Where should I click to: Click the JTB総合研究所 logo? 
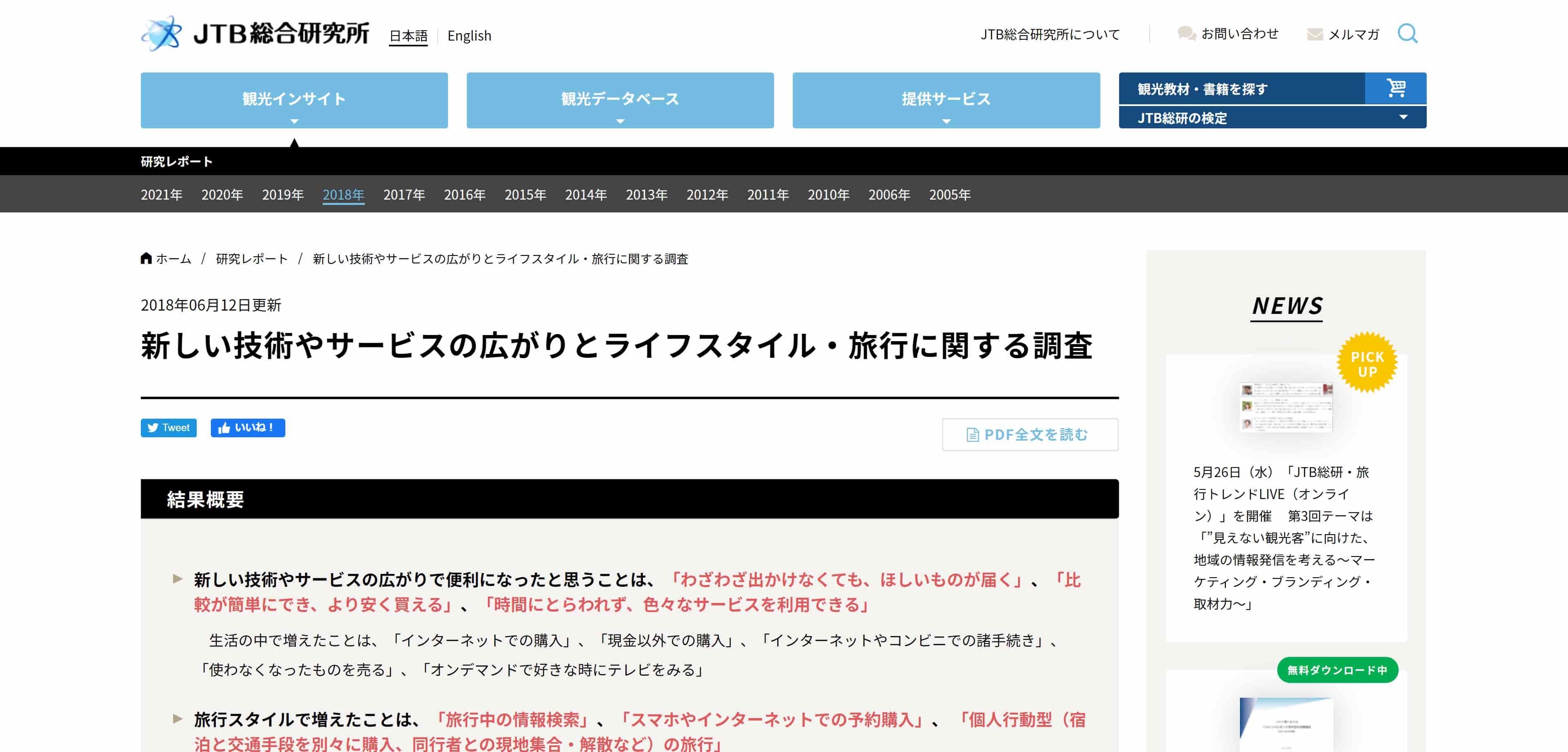254,34
